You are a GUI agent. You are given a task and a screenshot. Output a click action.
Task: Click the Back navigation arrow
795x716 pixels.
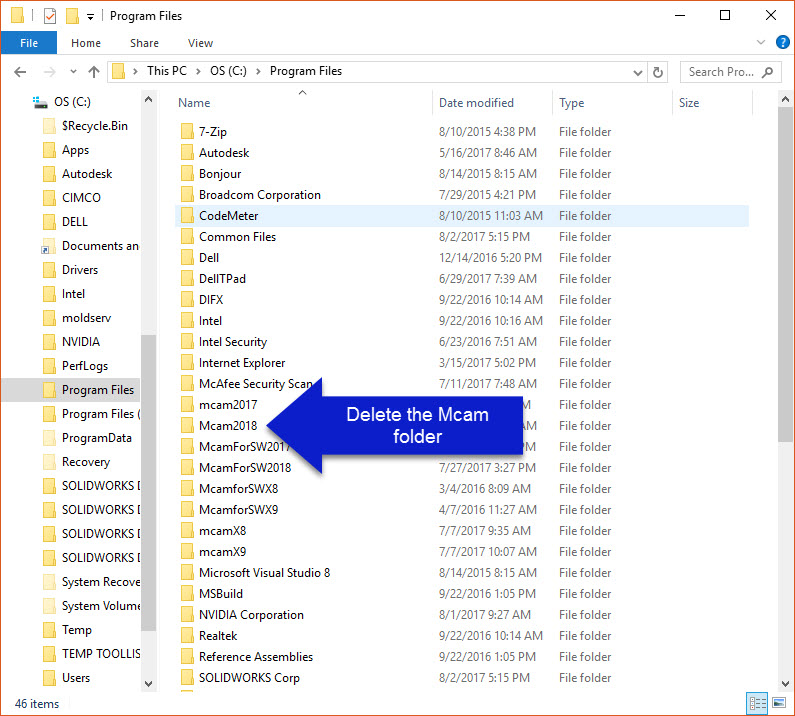(x=20, y=72)
